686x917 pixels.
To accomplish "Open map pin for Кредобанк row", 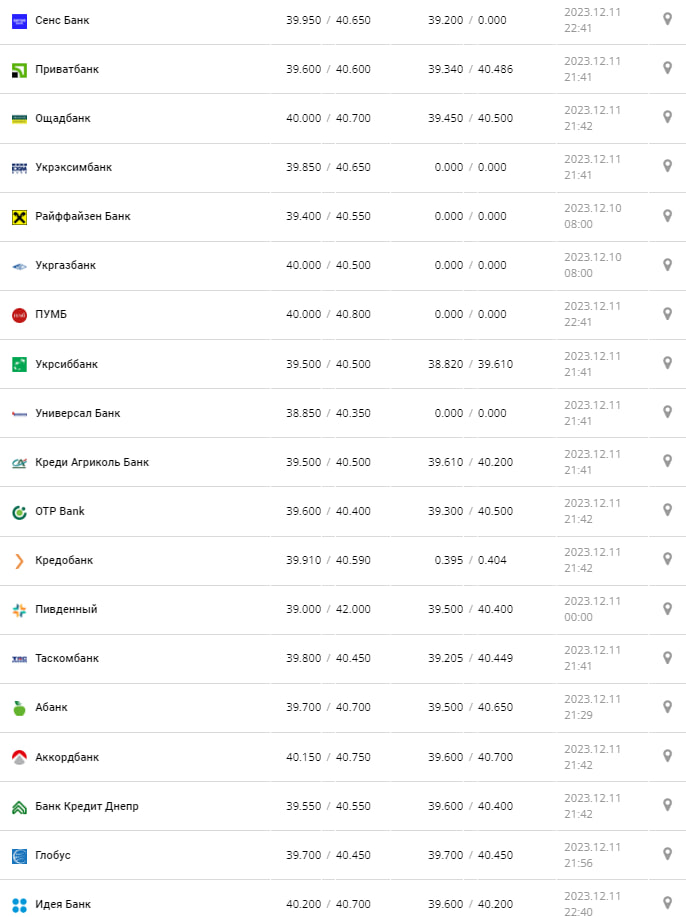I will (667, 559).
